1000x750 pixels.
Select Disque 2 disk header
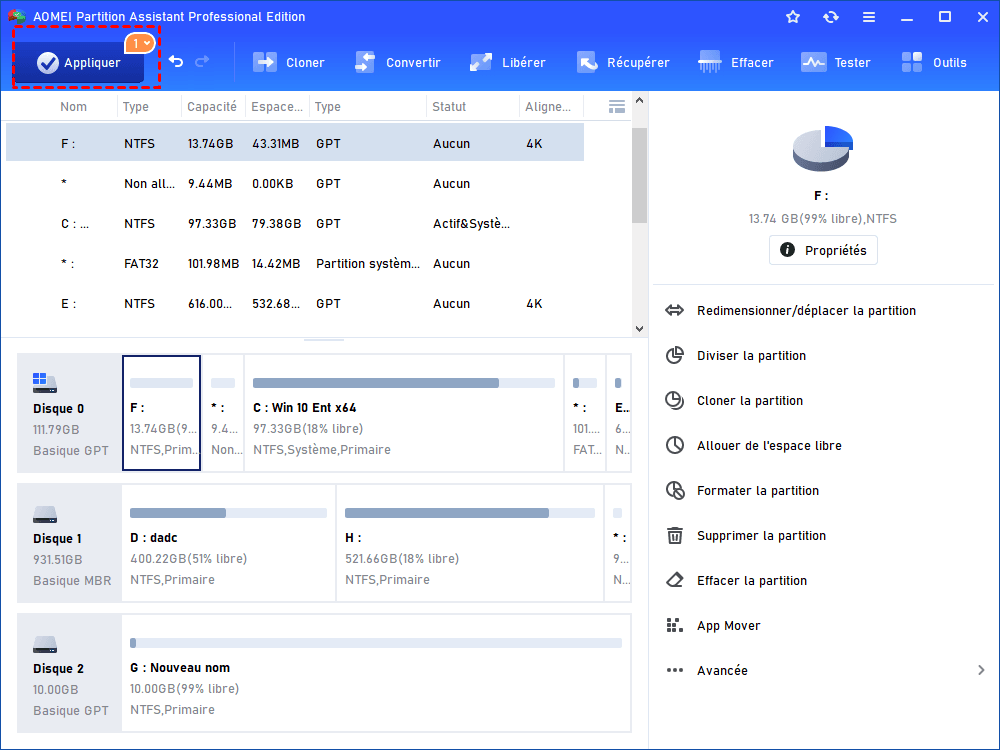pos(70,673)
